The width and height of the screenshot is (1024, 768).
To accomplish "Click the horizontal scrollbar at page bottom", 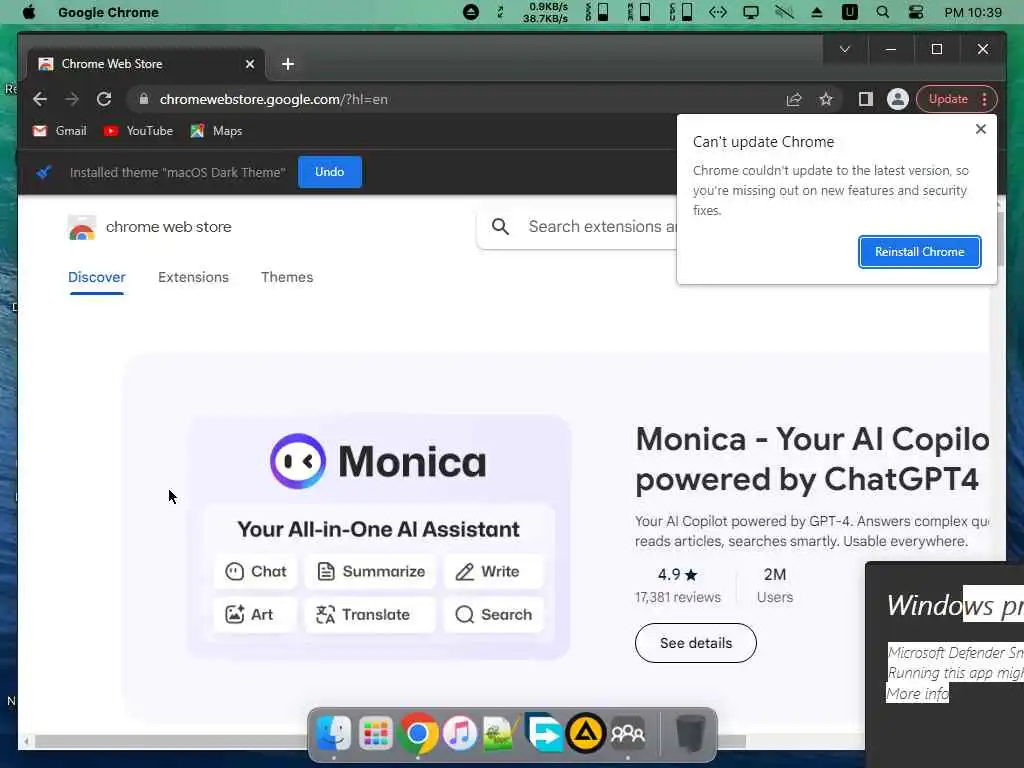I will point(392,741).
